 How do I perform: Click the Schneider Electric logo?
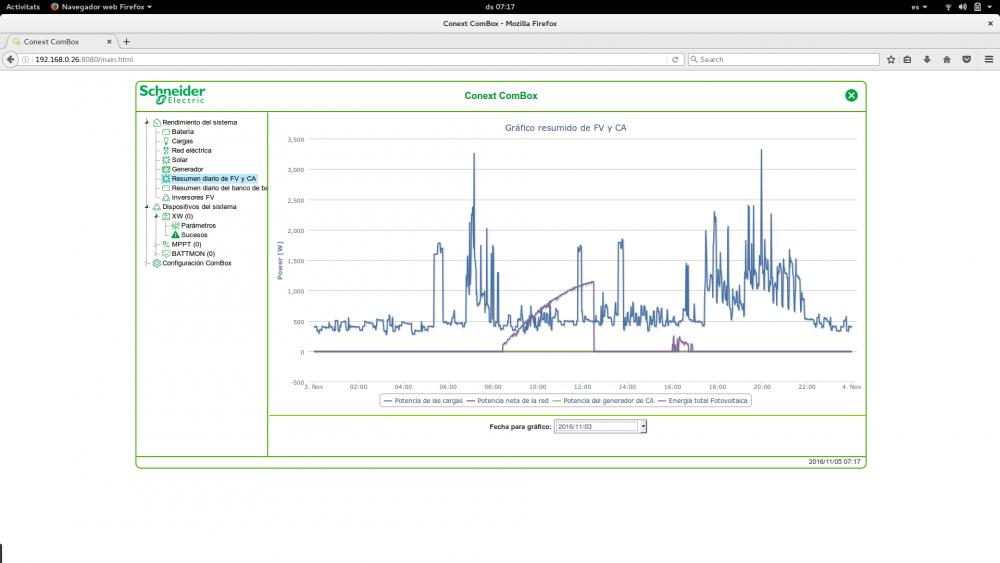[x=172, y=94]
